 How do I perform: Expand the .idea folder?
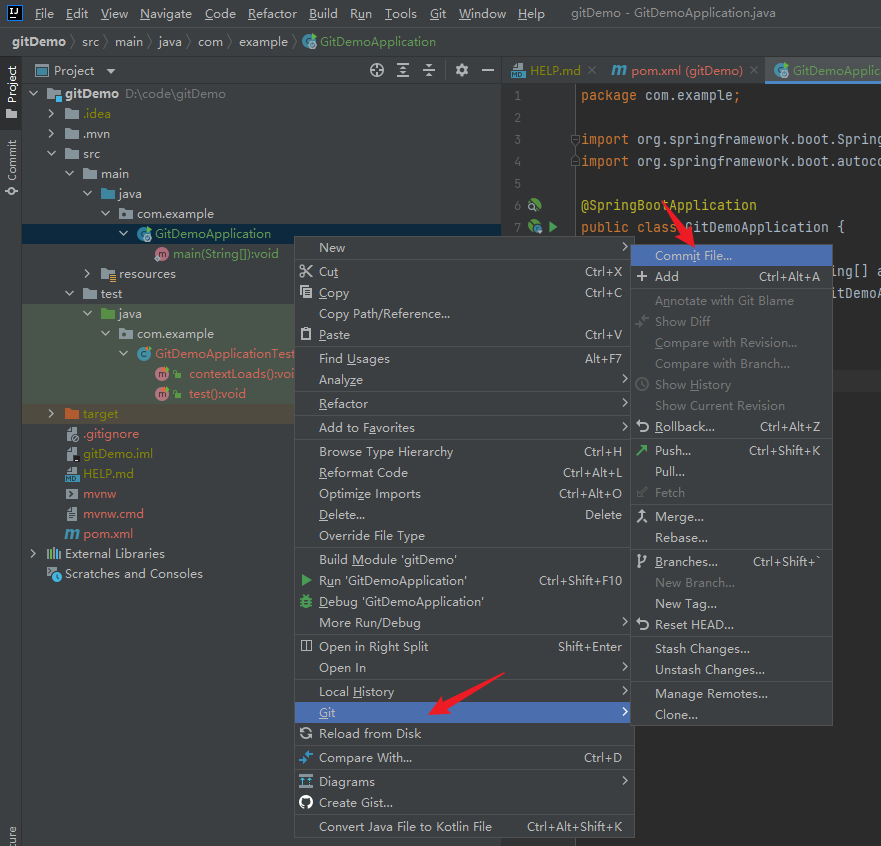(x=51, y=113)
